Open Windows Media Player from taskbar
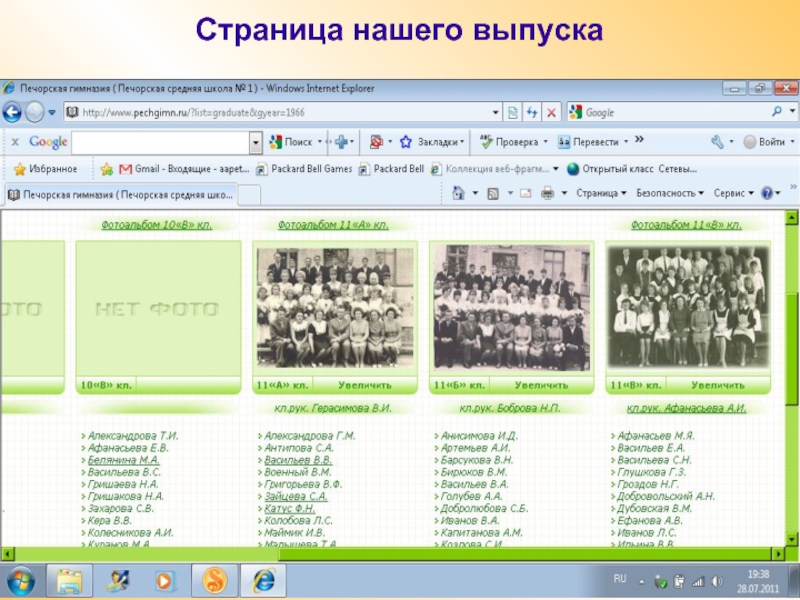The height and width of the screenshot is (600, 800). pyautogui.click(x=166, y=579)
